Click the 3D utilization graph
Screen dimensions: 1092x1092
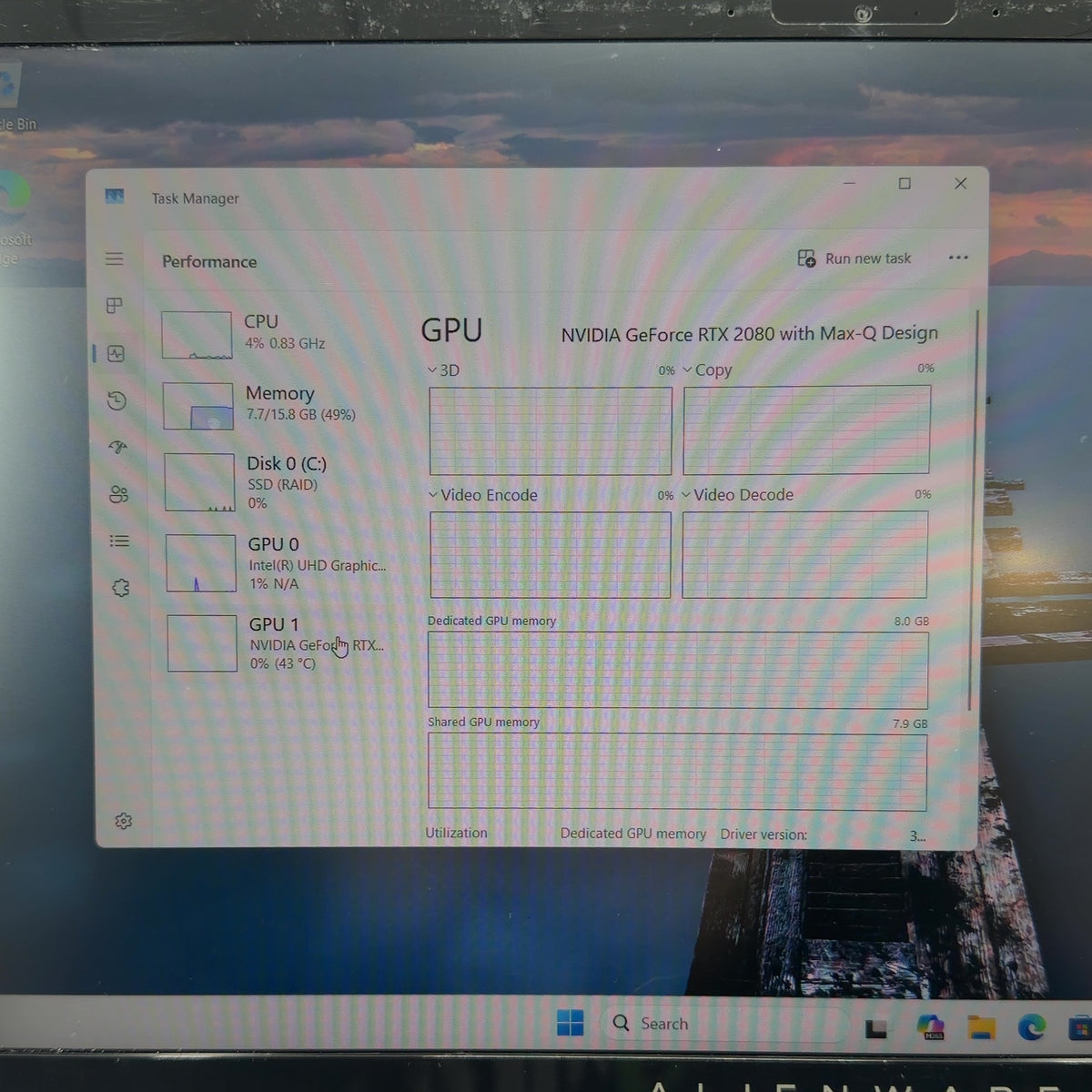pos(551,430)
